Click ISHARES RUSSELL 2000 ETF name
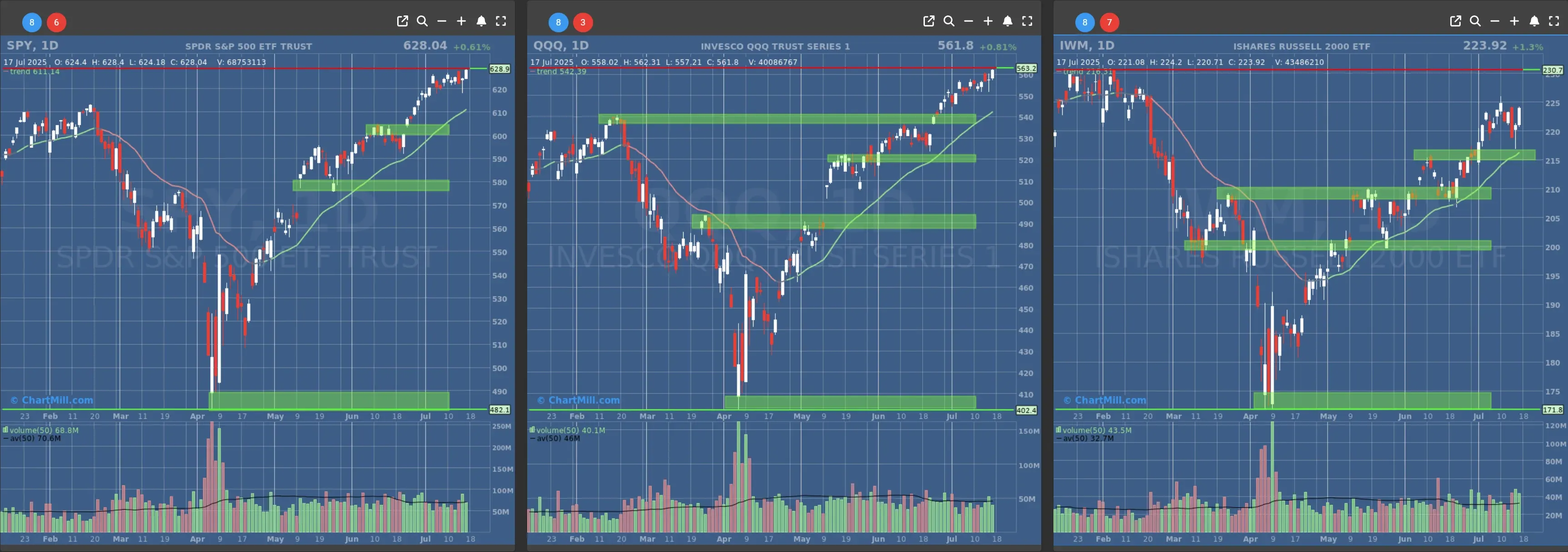 click(1301, 46)
